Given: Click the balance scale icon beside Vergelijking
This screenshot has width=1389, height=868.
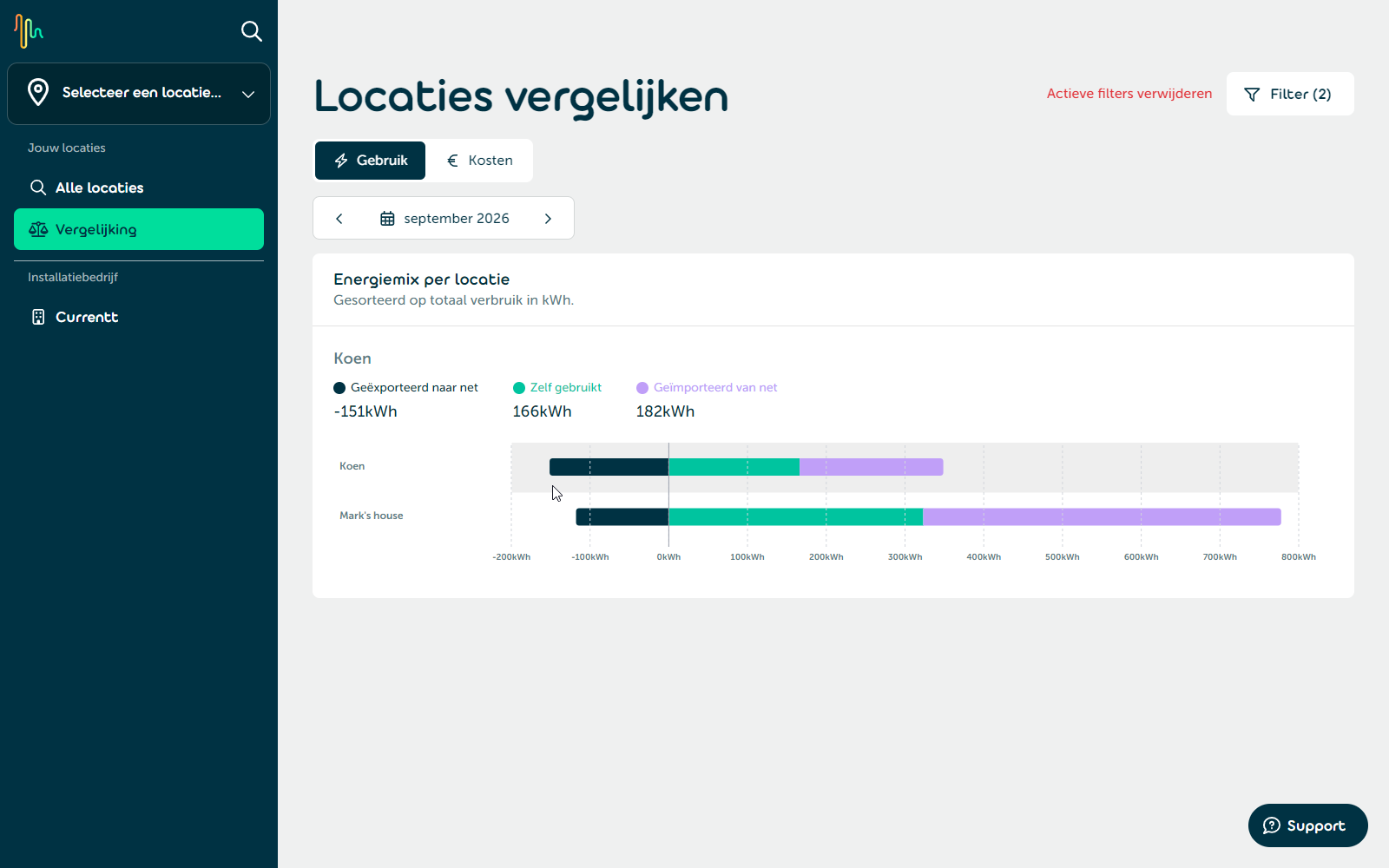Looking at the screenshot, I should click(38, 229).
